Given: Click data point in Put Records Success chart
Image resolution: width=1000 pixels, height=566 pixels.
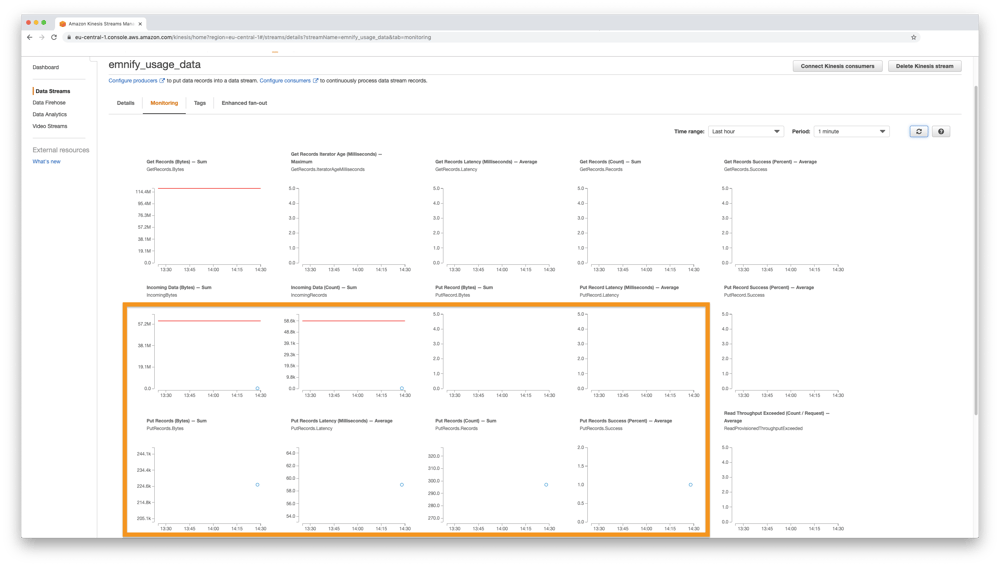Looking at the screenshot, I should click(691, 485).
